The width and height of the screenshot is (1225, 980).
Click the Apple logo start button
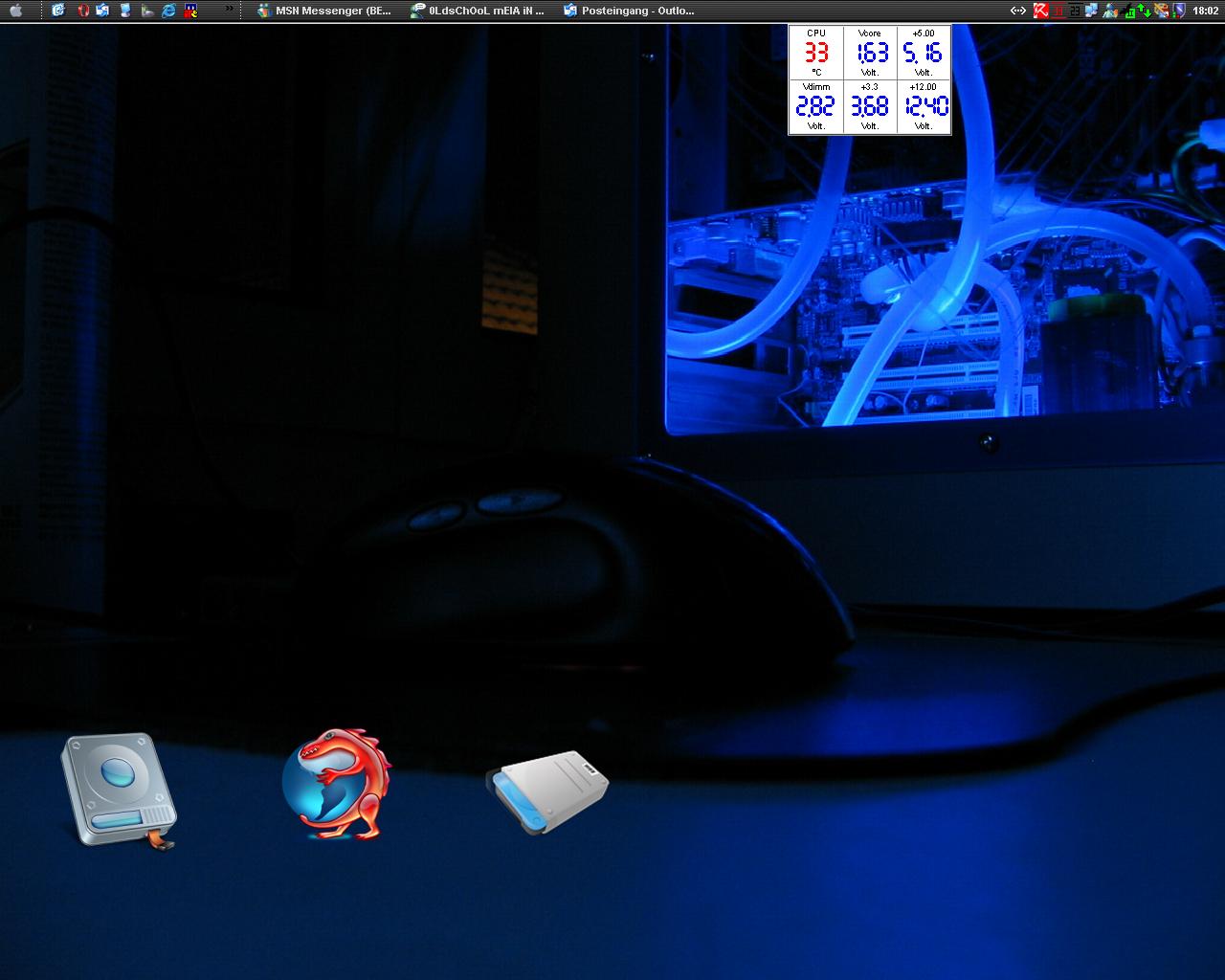point(15,11)
